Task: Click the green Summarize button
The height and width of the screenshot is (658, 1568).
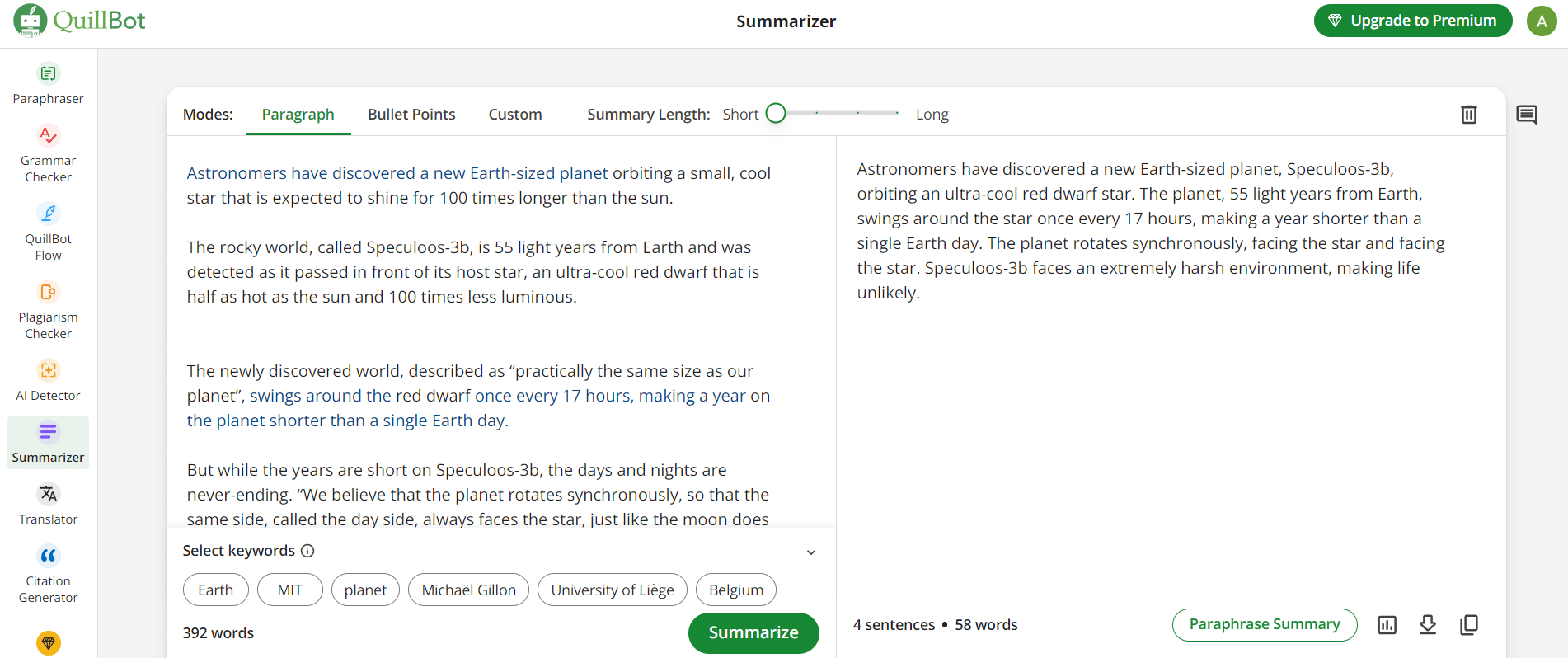Action: 753,632
